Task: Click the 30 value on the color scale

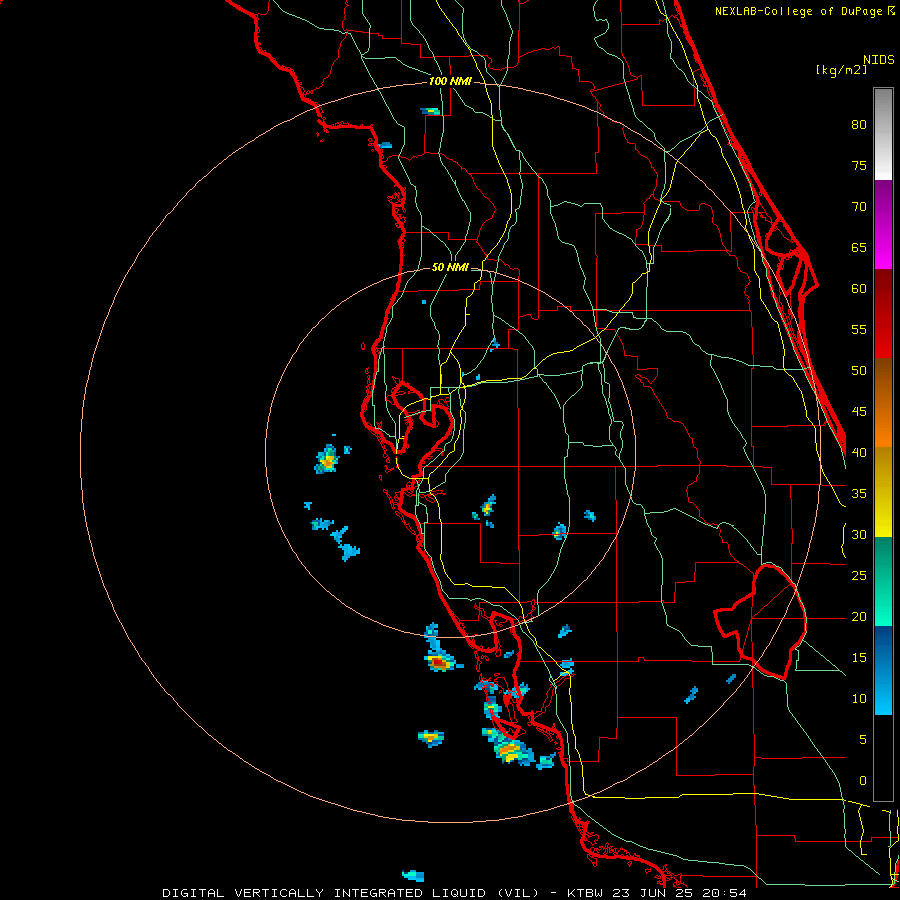Action: 859,534
